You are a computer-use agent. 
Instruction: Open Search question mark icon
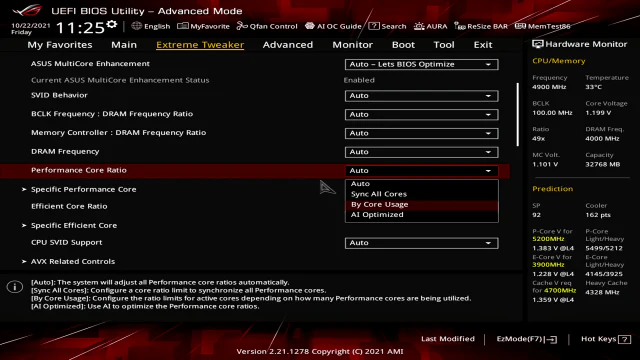click(x=373, y=26)
